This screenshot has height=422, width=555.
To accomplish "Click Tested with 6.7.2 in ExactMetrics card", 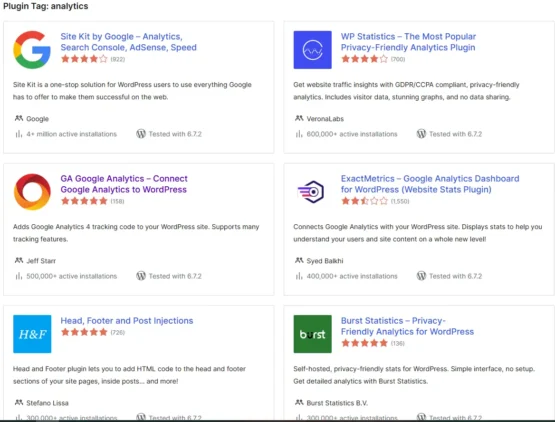I will pos(456,276).
